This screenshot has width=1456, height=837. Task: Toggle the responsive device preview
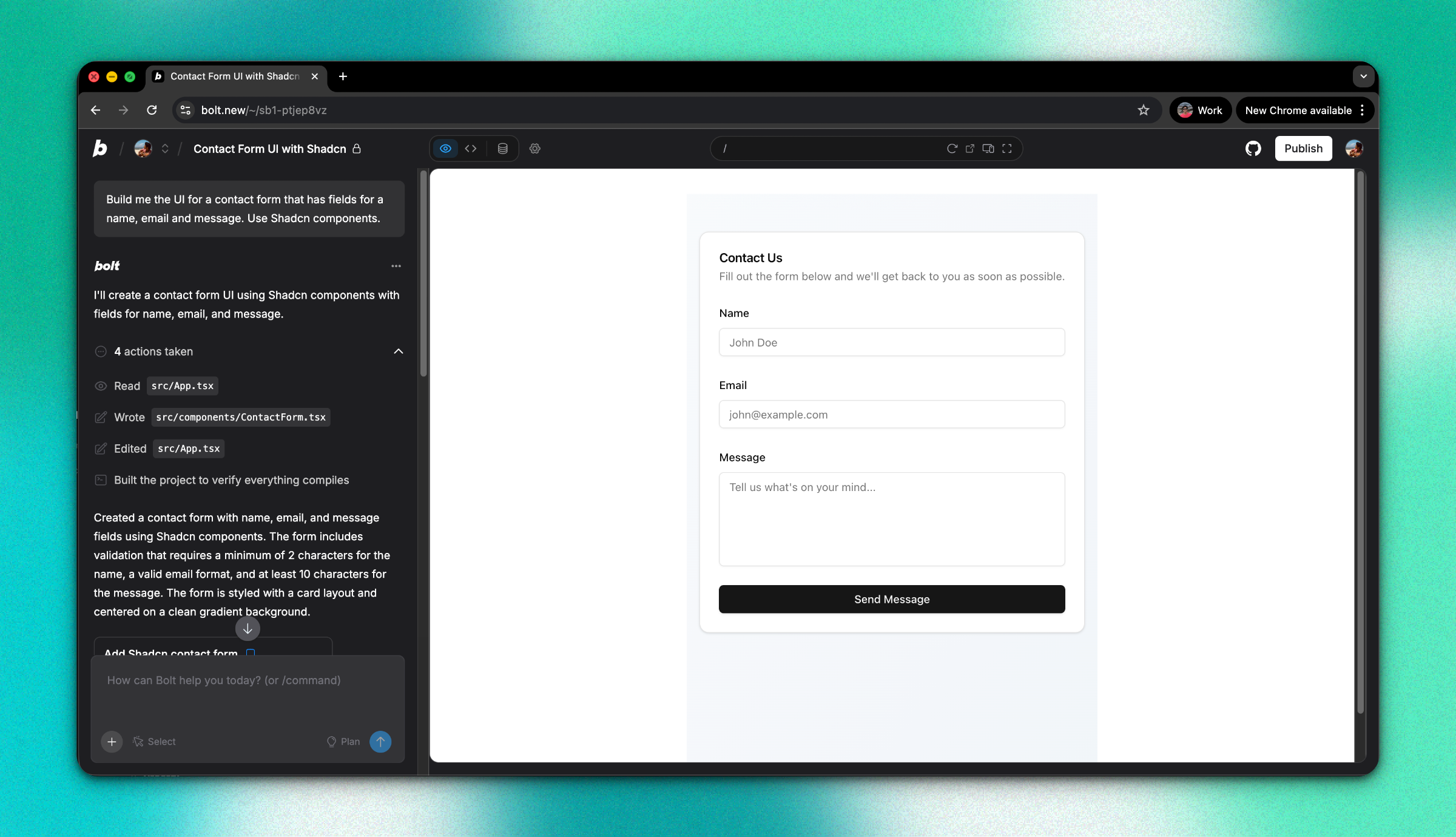(x=988, y=148)
